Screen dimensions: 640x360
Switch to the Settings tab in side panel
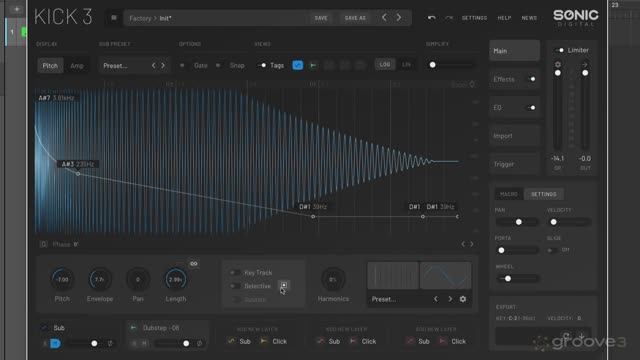(544, 194)
